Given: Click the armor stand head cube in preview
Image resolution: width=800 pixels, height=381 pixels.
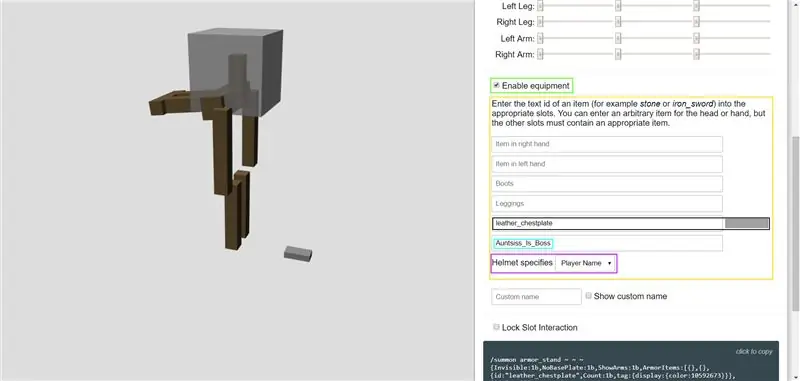Looking at the screenshot, I should (236, 71).
